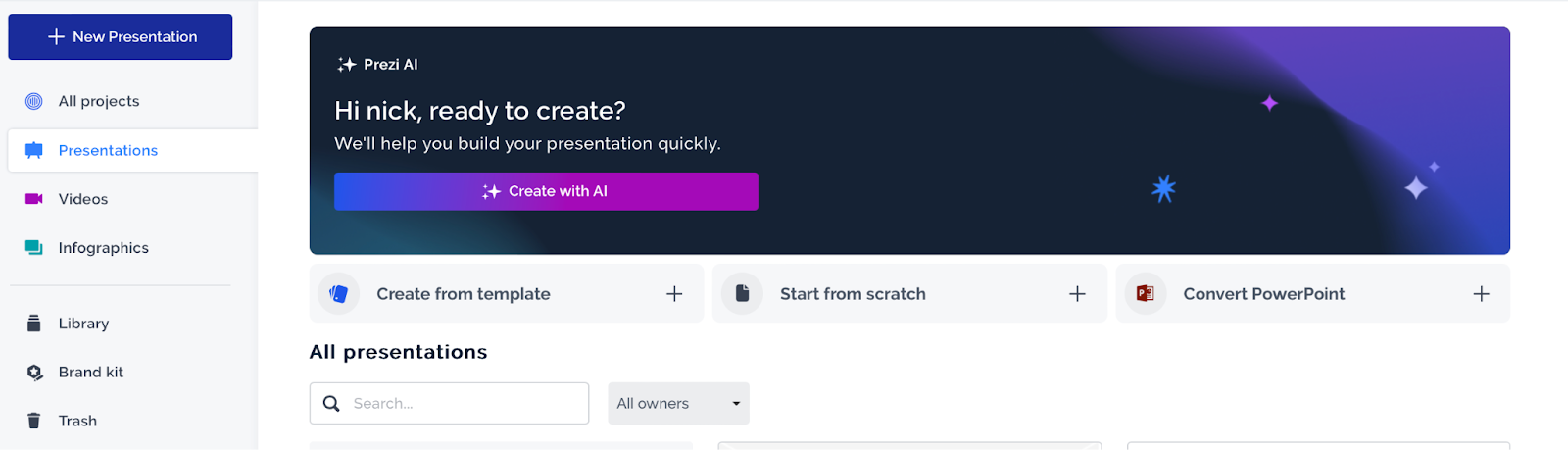Click the New Presentation button
This screenshot has width=1568, height=450.
121,37
